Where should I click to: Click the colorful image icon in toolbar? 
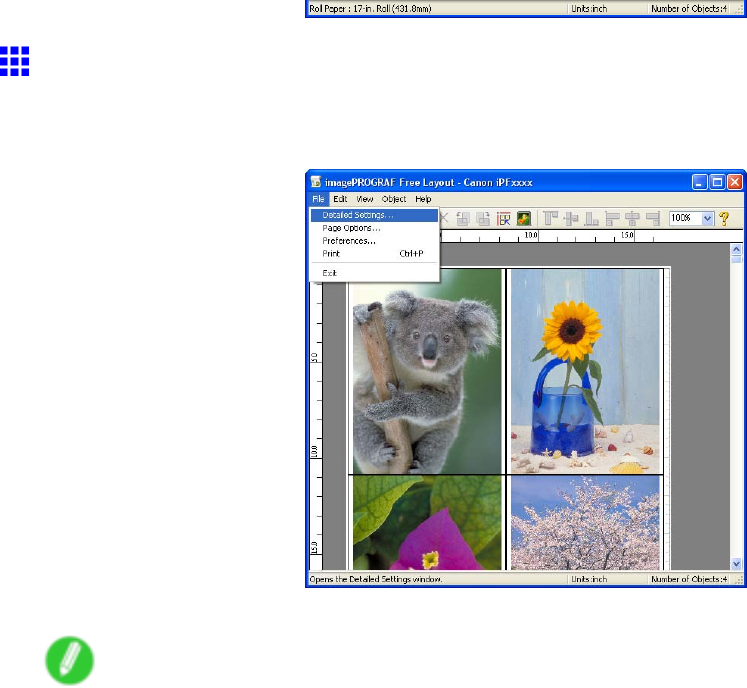pyautogui.click(x=522, y=218)
